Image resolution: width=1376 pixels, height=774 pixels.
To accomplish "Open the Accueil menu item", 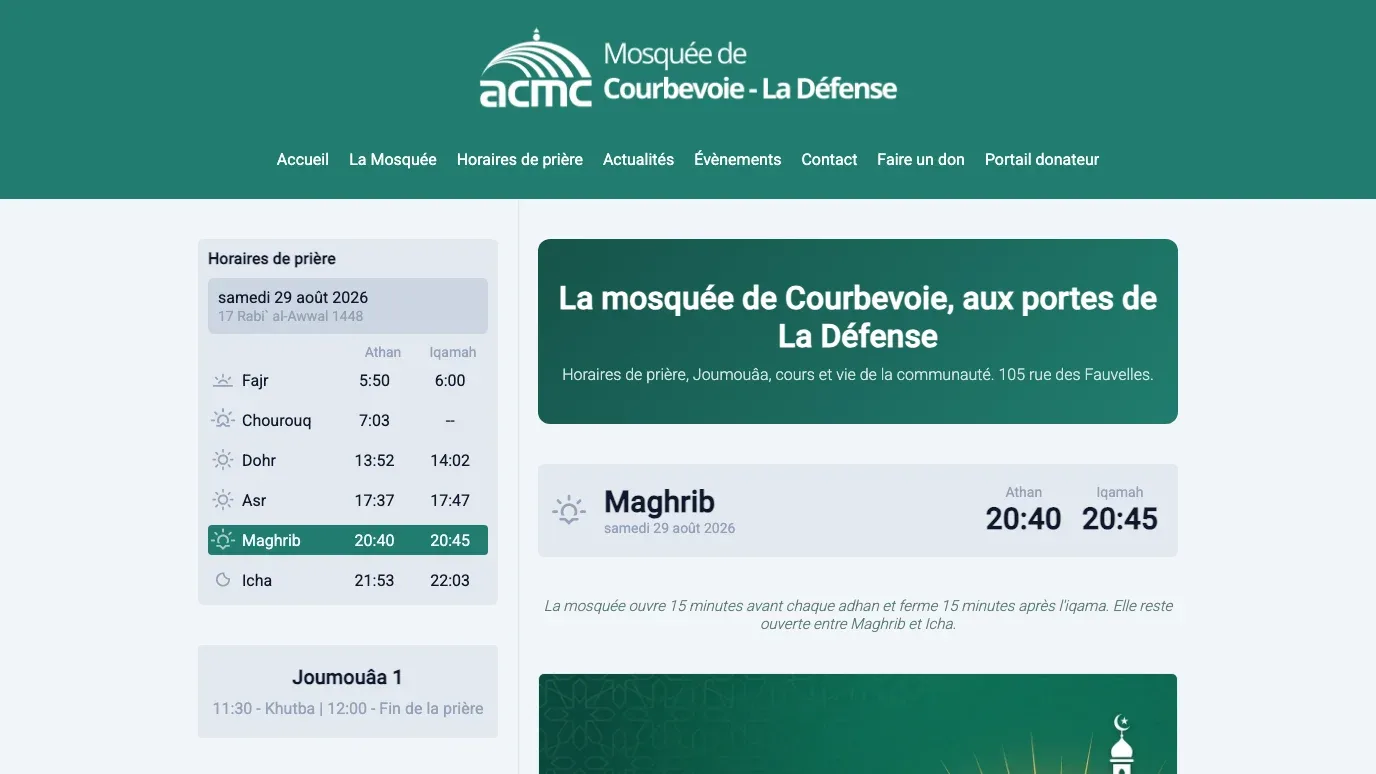I will click(303, 160).
